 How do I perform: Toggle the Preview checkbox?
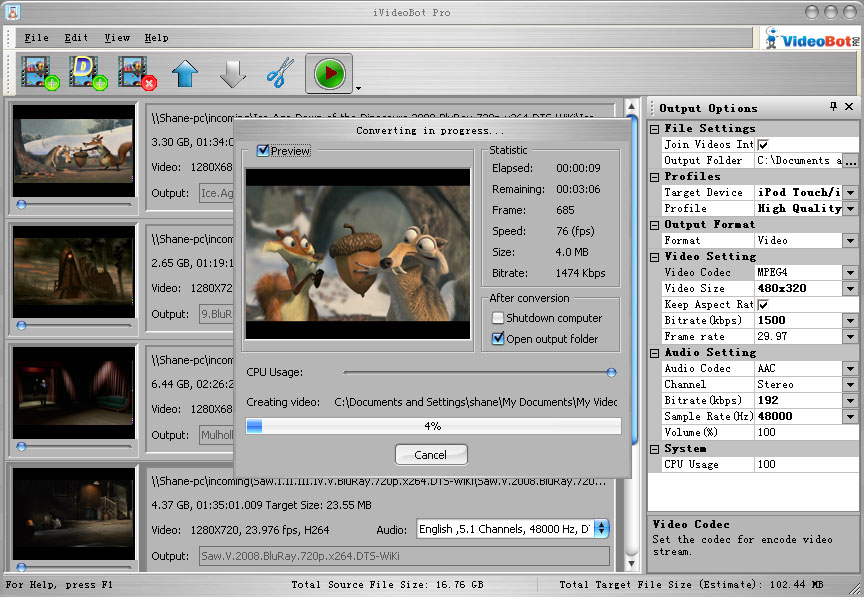click(263, 150)
